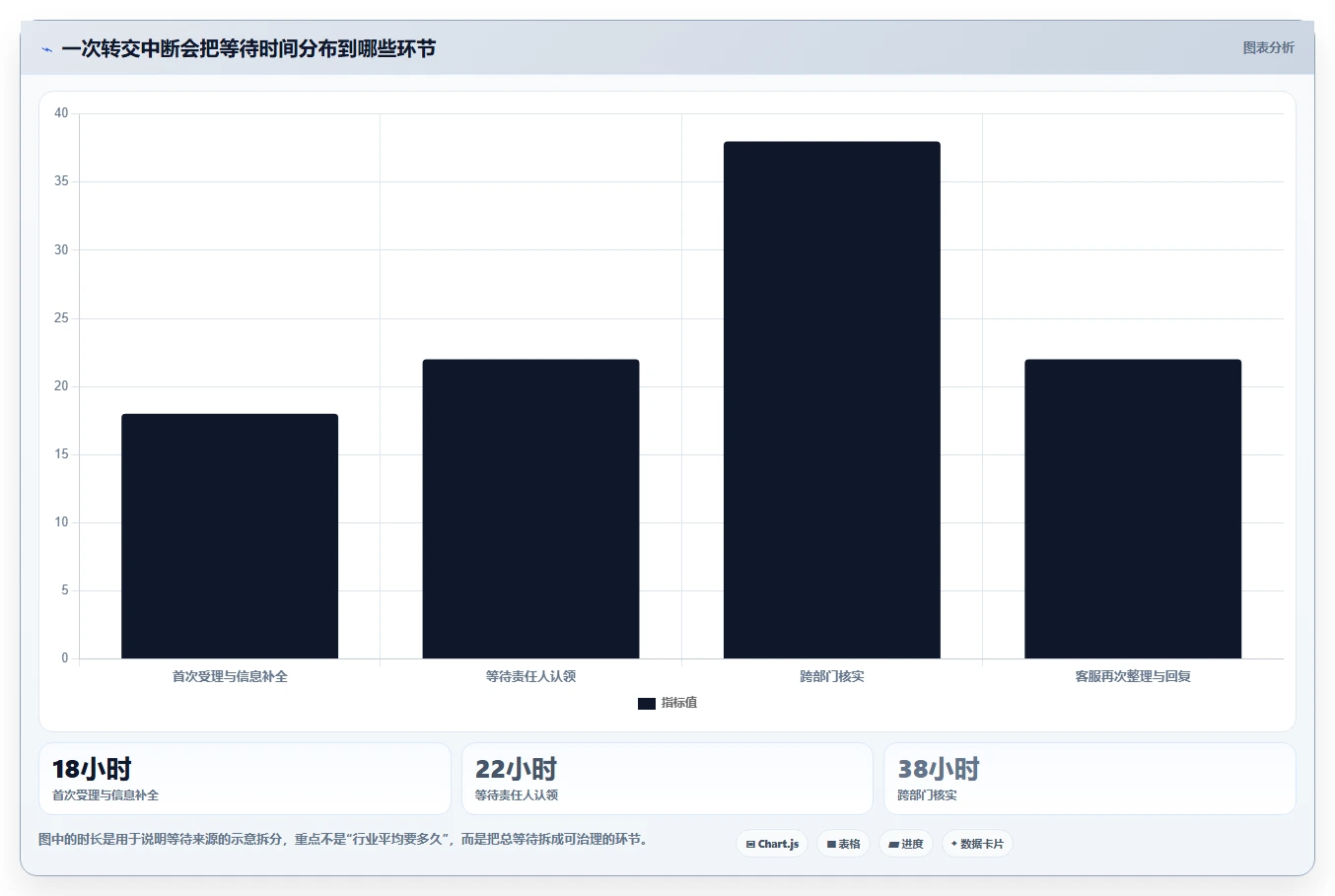
Task: Click the y-axis value 5
Action: (65, 590)
